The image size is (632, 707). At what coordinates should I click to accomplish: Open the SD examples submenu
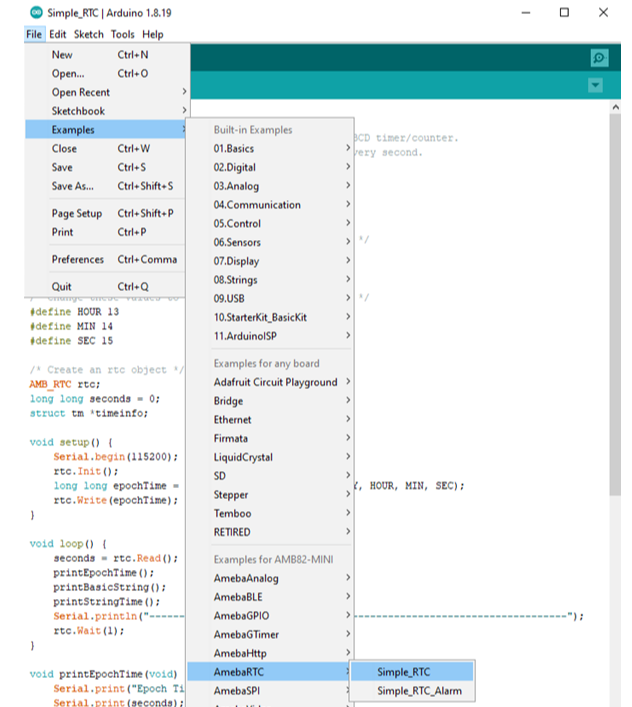270,476
